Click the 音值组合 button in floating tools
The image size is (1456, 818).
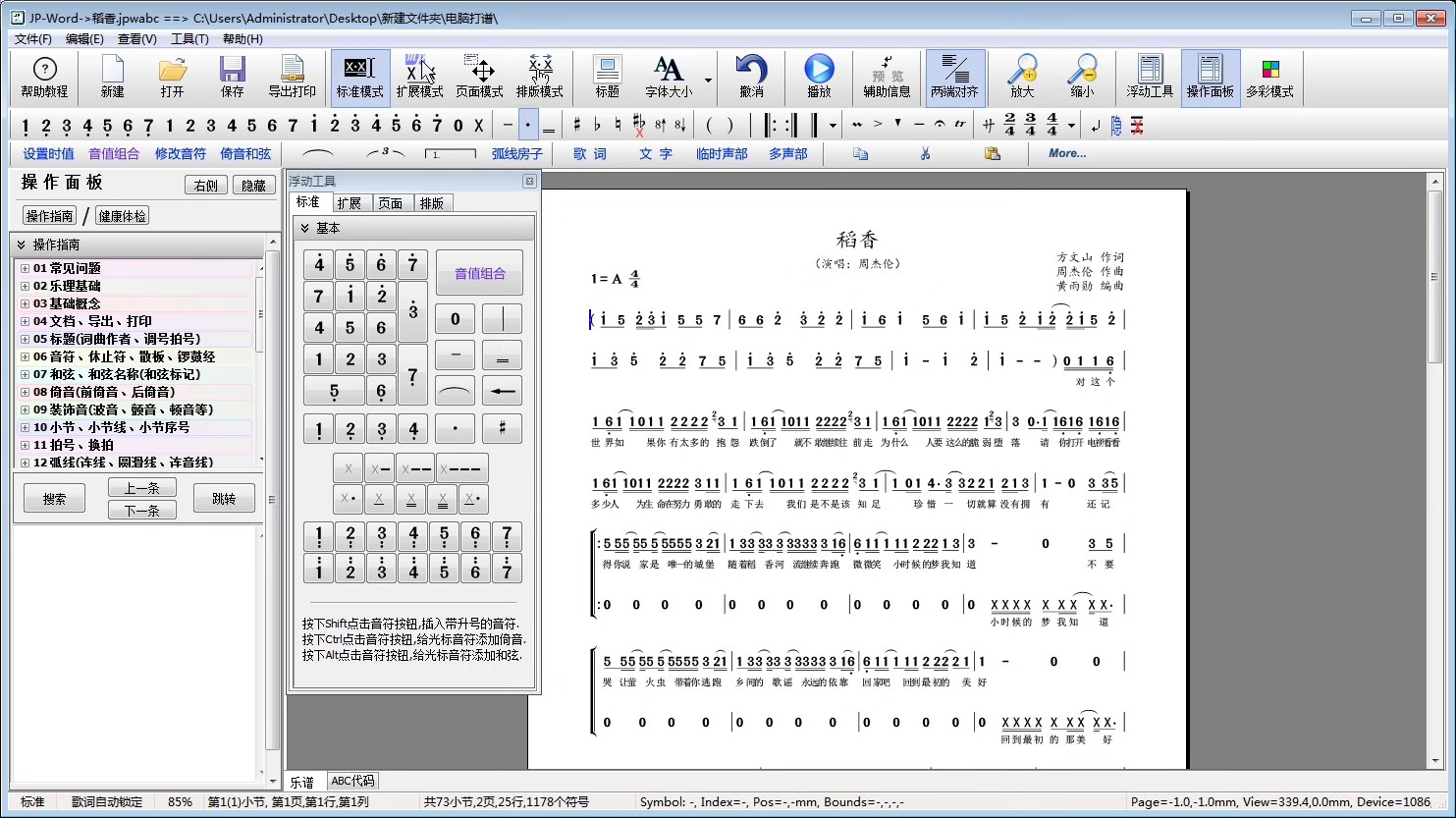(479, 274)
